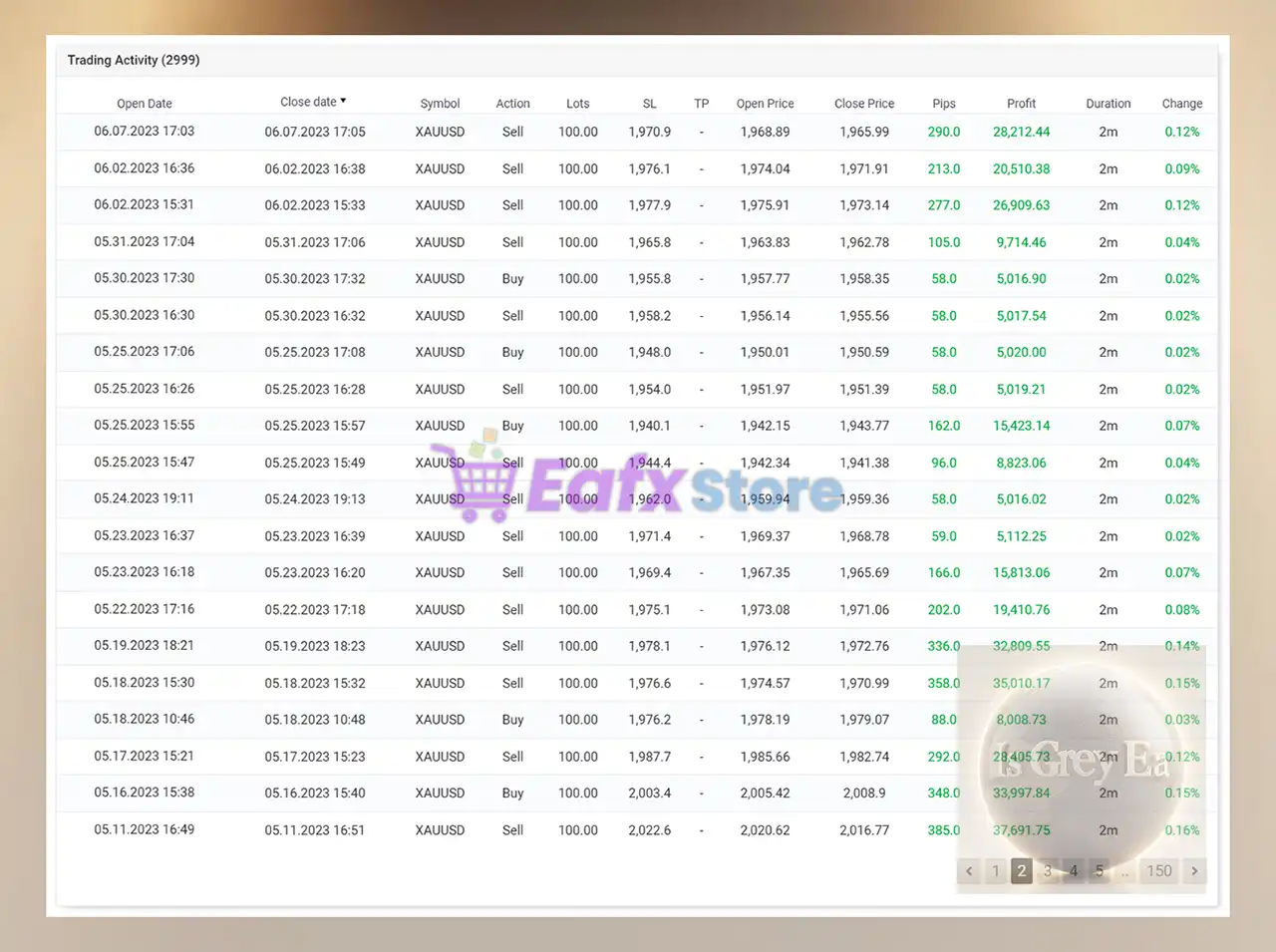This screenshot has height=952, width=1276.
Task: Click close price 1,970.99
Action: tap(864, 683)
